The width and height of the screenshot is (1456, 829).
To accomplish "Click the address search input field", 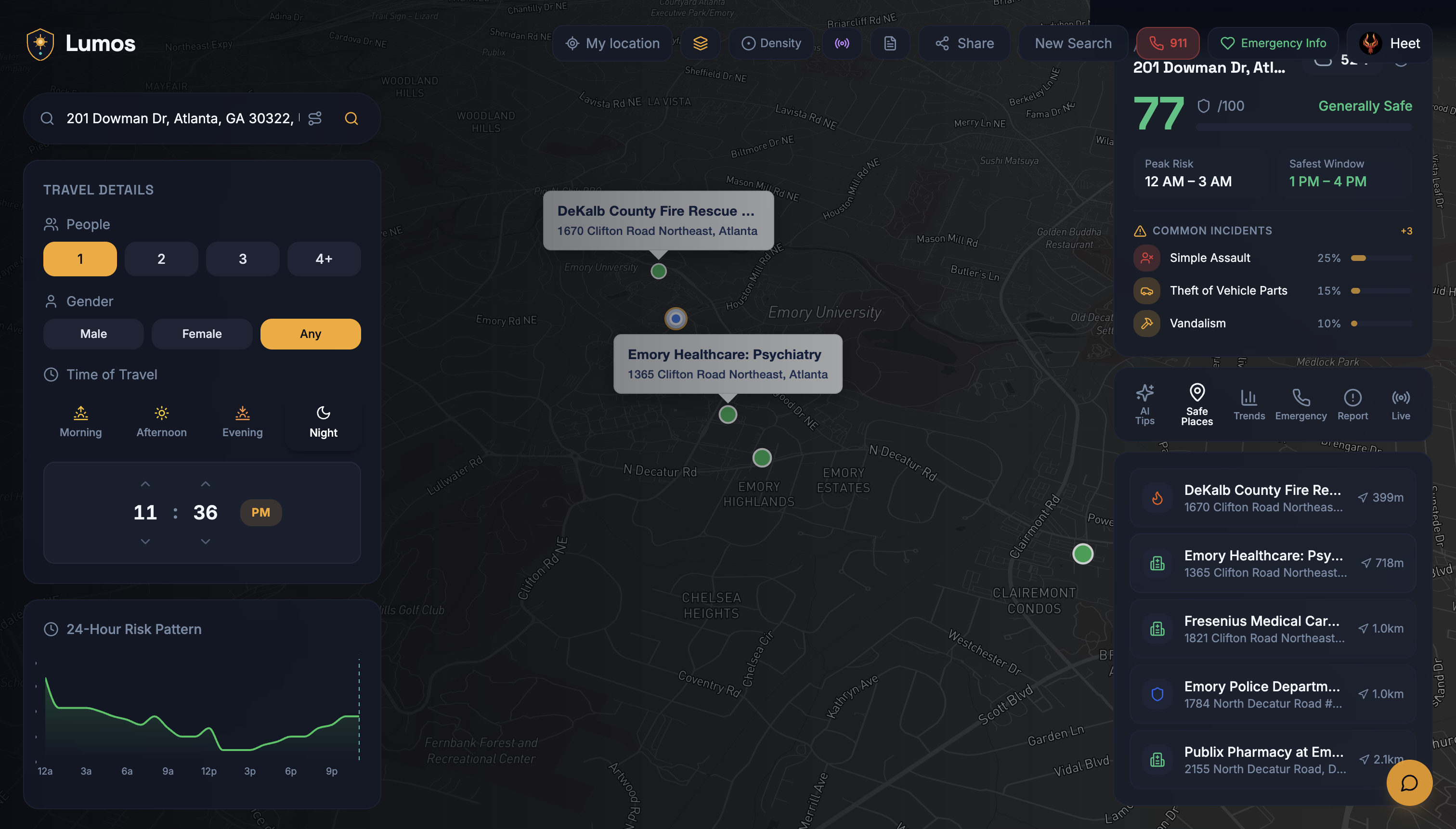I will click(180, 118).
